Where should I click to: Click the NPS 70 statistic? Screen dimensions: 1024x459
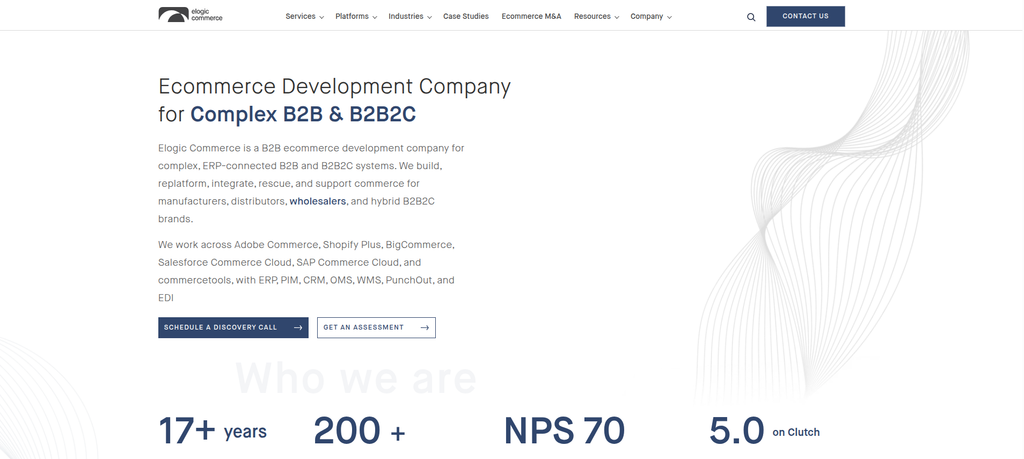tap(564, 432)
